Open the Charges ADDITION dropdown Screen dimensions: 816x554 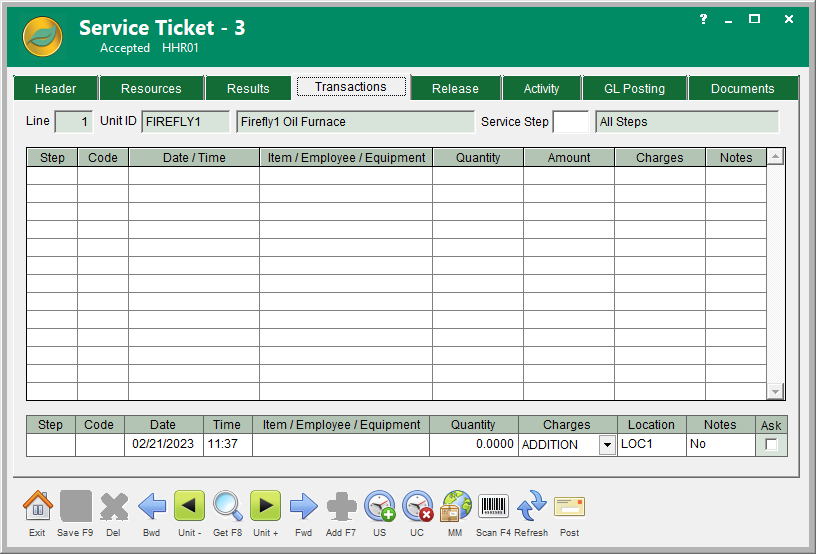pyautogui.click(x=607, y=445)
